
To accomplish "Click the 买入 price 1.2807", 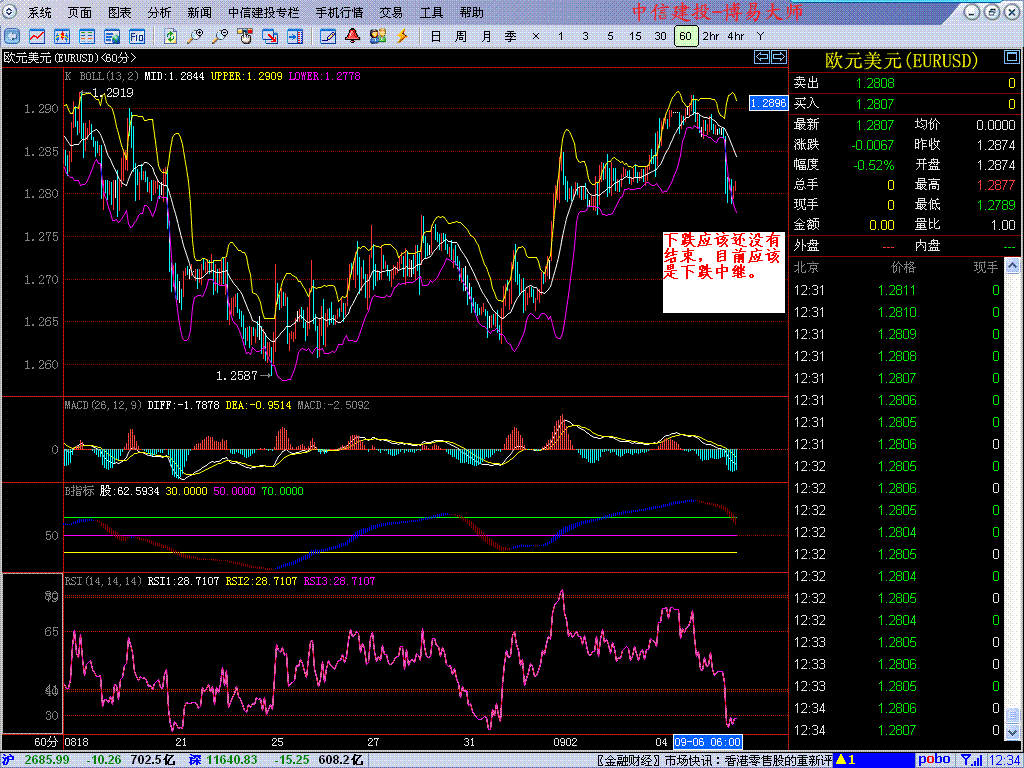I will tap(876, 104).
